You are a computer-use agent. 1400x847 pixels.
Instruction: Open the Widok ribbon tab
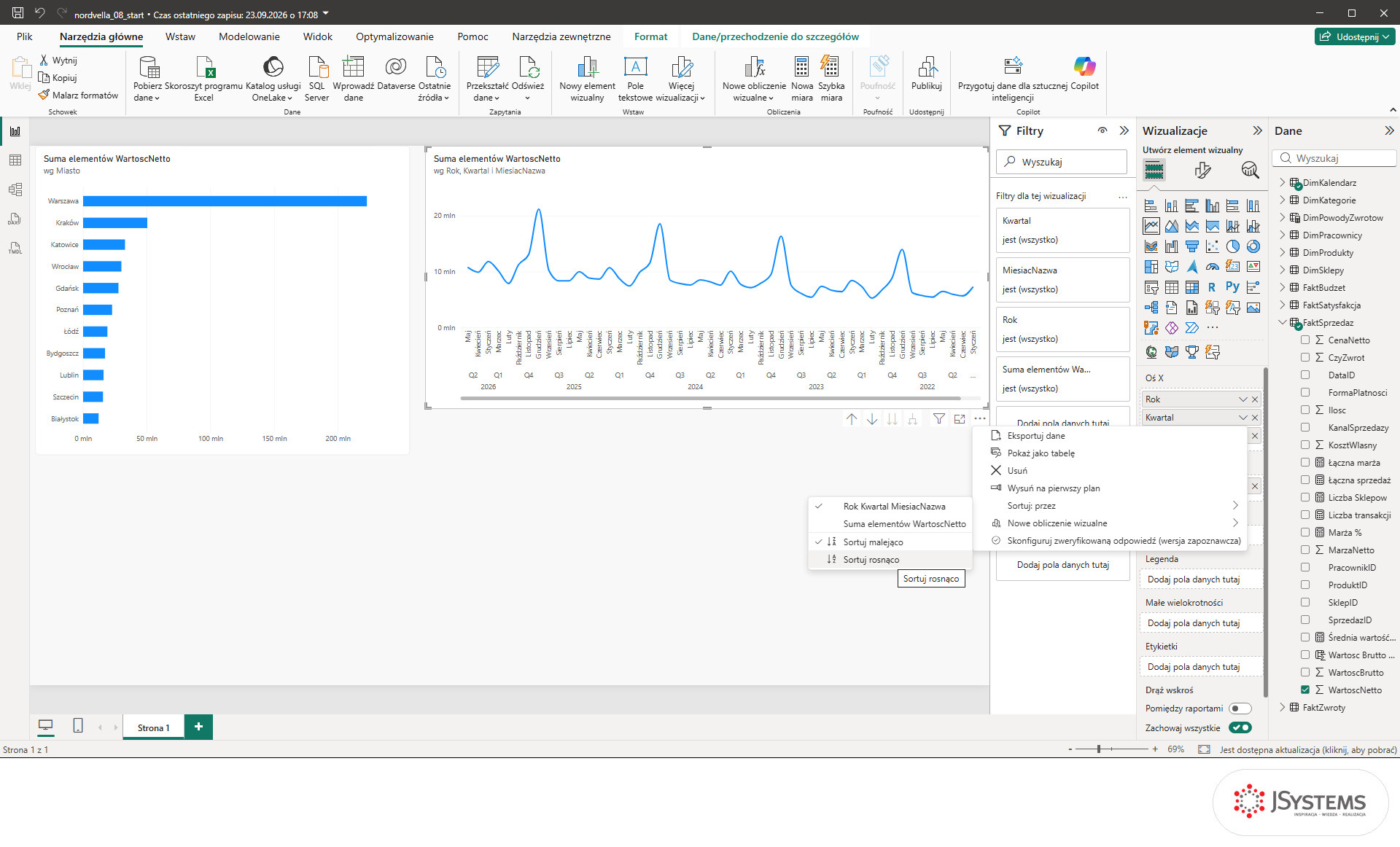(318, 36)
